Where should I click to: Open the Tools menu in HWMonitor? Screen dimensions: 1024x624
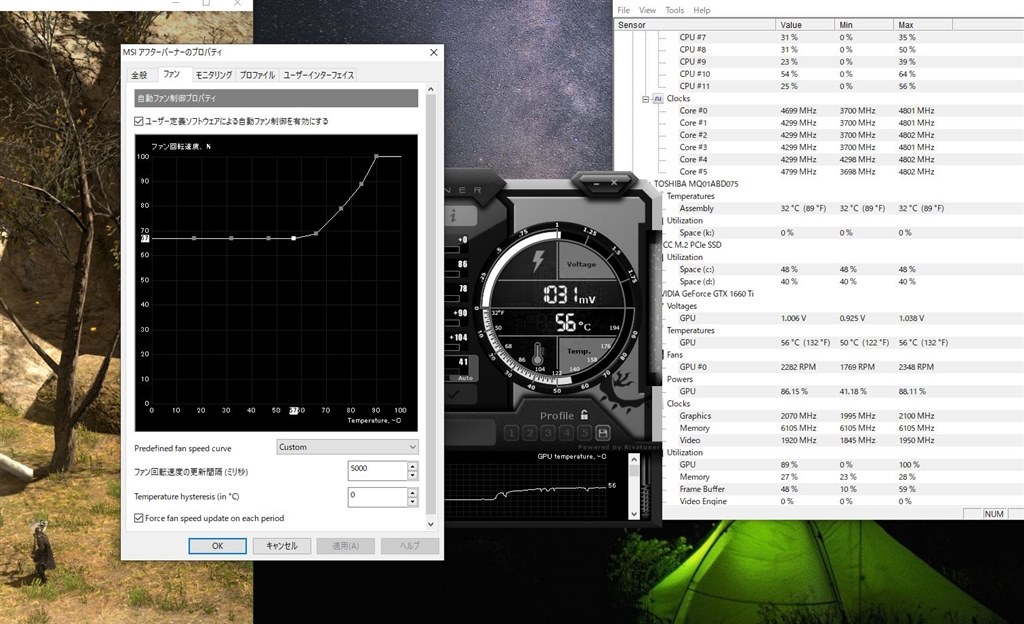[675, 10]
